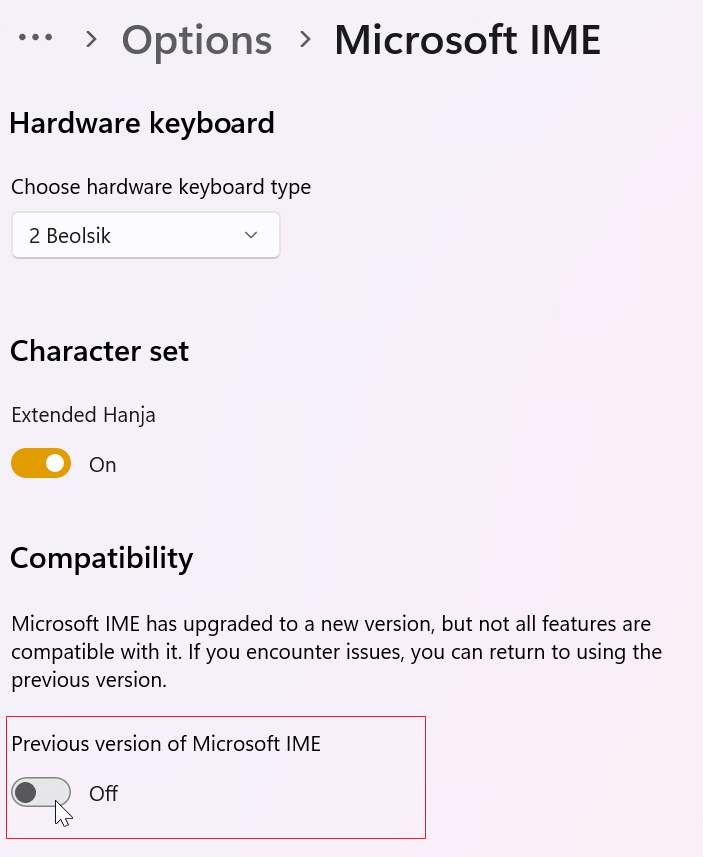This screenshot has width=703, height=857.
Task: Click the chevron arrow before Options
Action: (x=91, y=39)
